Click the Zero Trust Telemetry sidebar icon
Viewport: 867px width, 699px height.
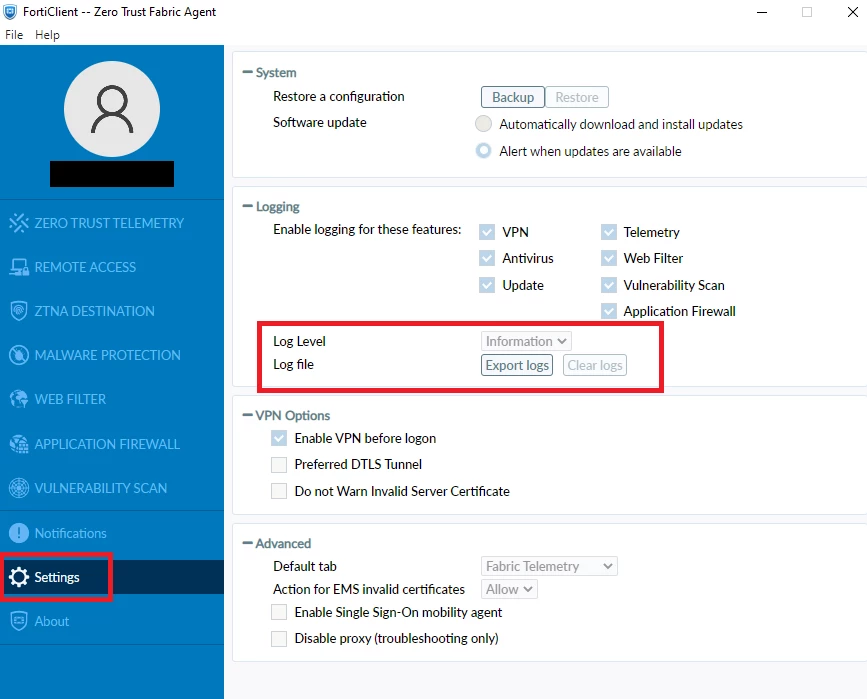(x=19, y=223)
